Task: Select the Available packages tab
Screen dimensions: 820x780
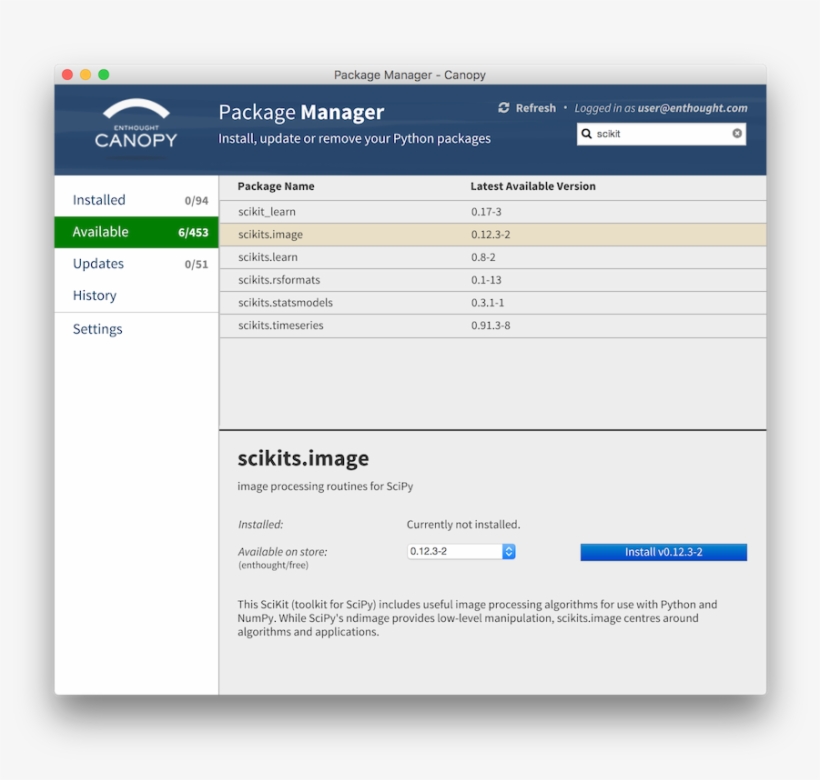Action: 136,232
